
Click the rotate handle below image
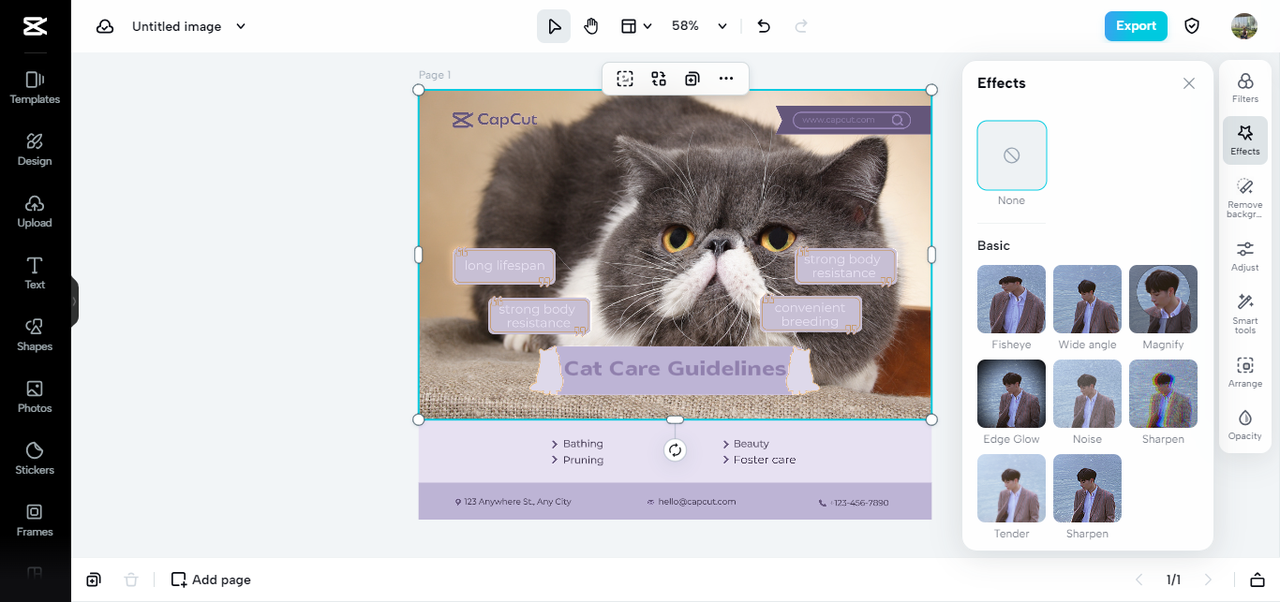675,450
